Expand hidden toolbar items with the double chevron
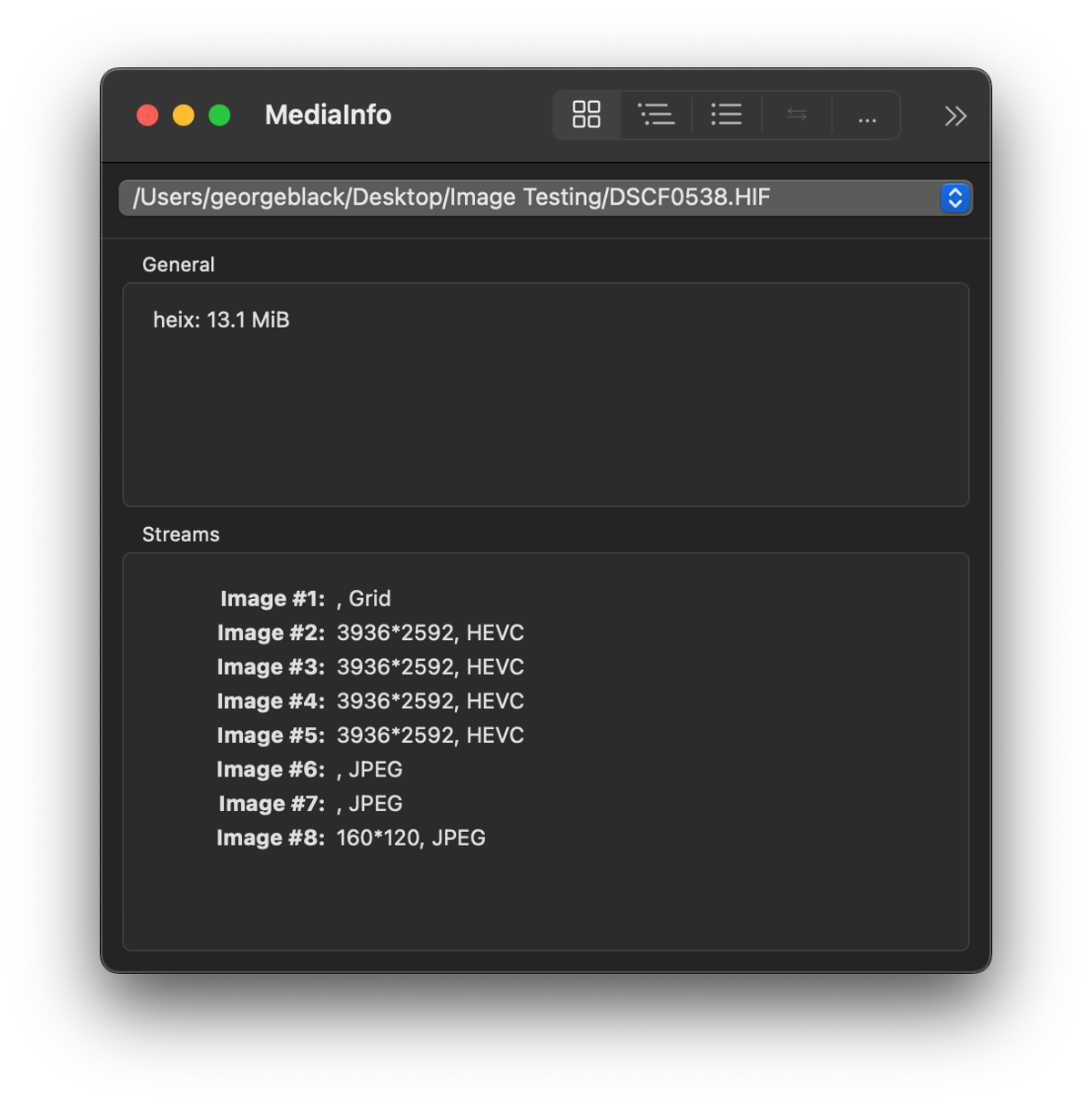1092x1106 pixels. [955, 116]
